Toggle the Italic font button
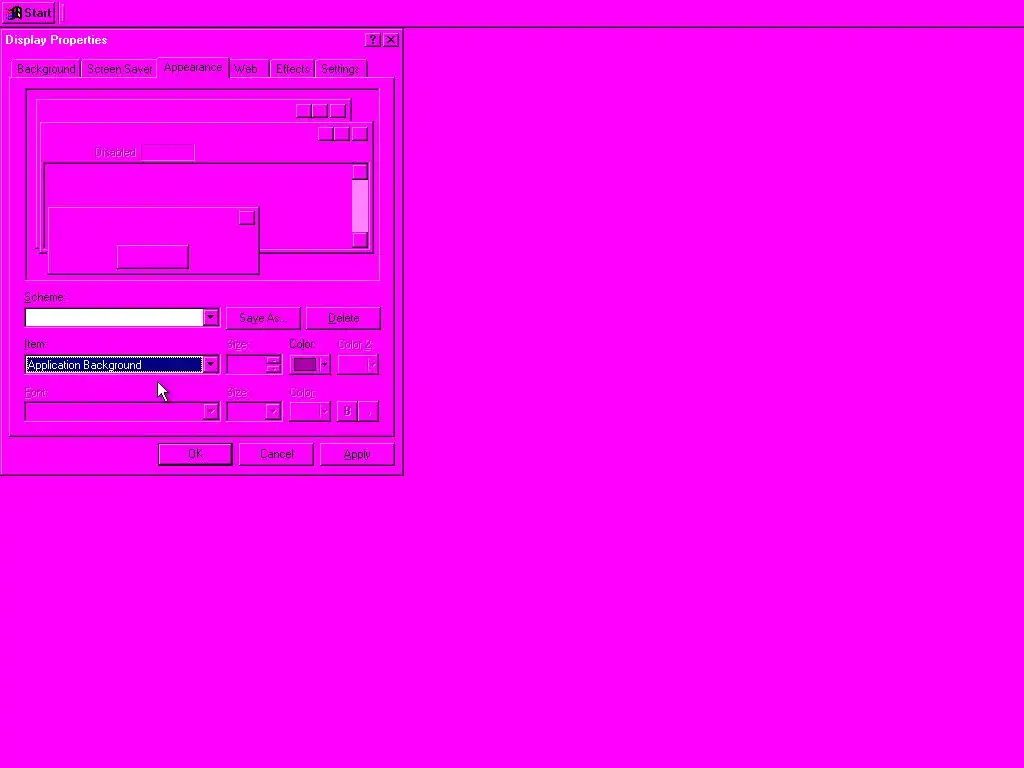 (369, 411)
